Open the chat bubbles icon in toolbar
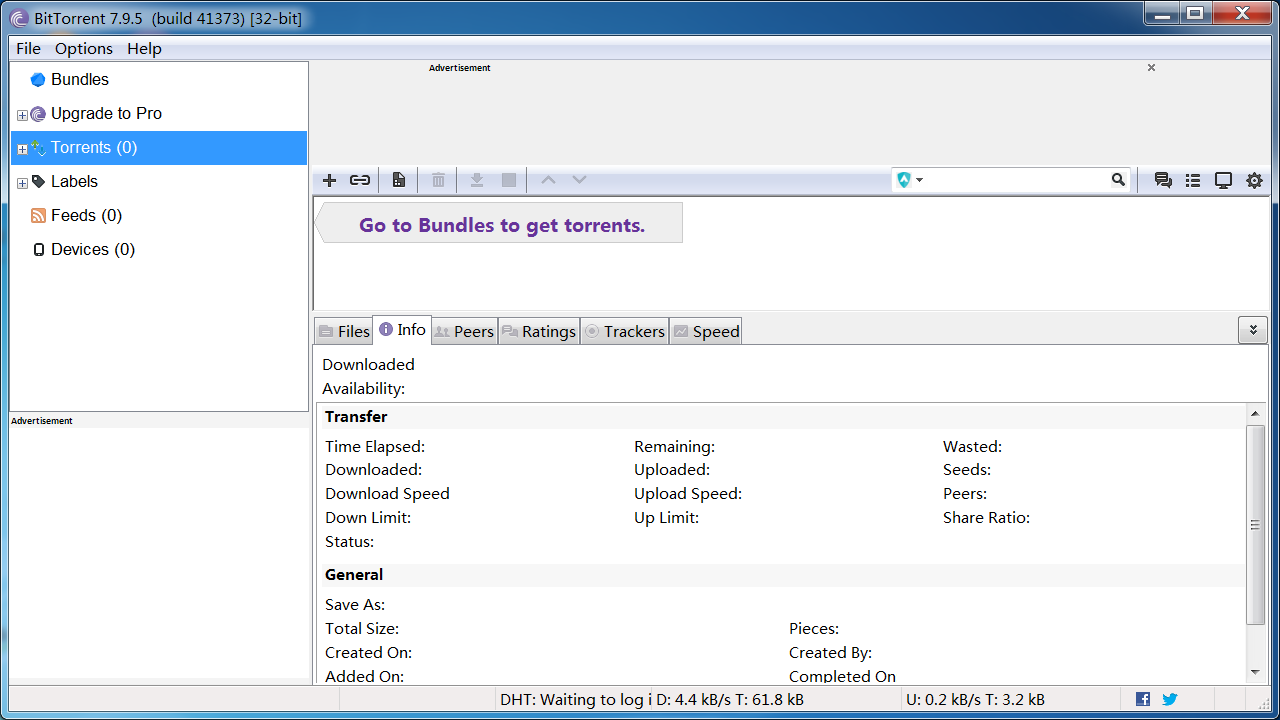This screenshot has width=1280, height=720. [x=1163, y=181]
